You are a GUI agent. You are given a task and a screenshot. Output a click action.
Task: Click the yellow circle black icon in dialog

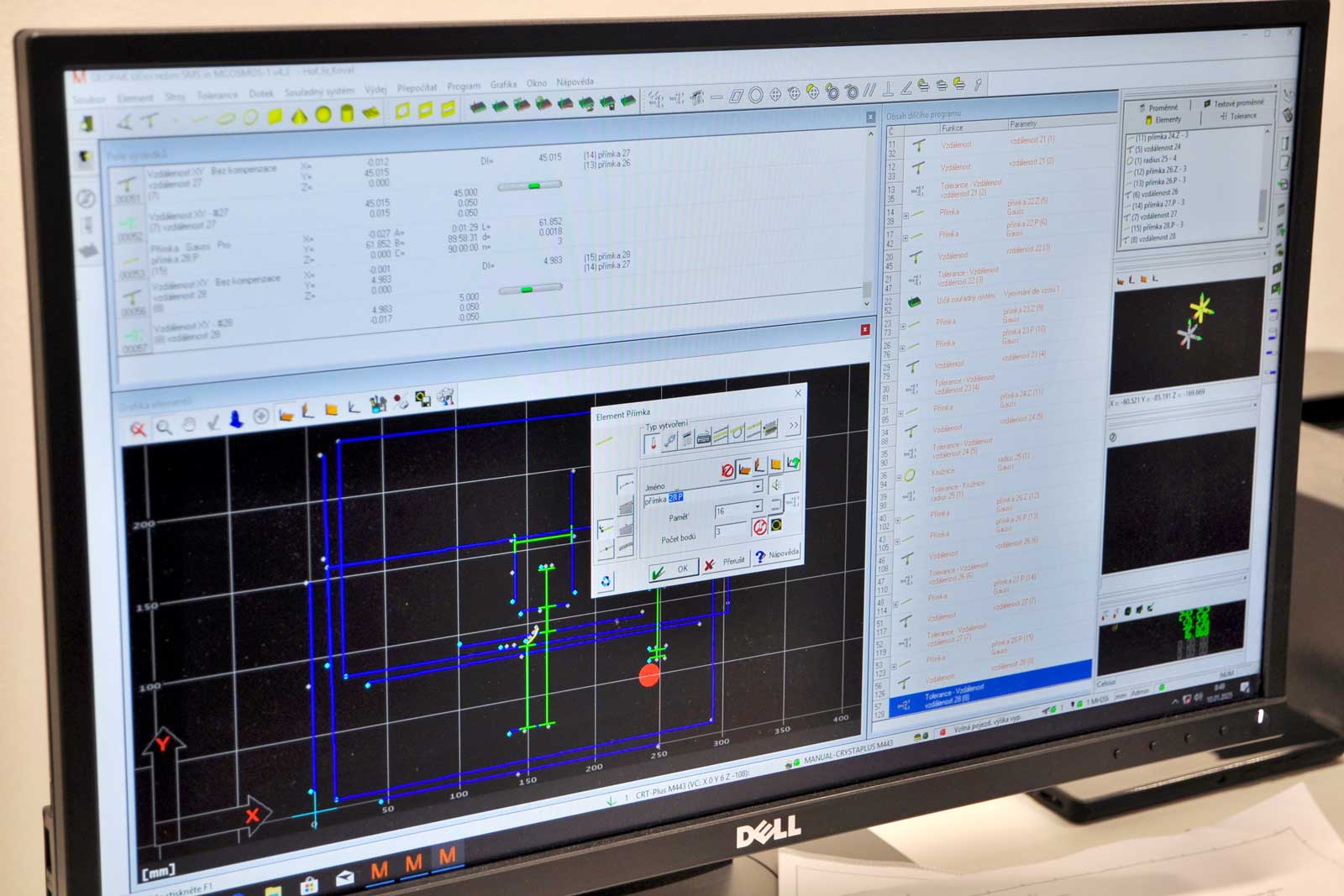point(777,525)
